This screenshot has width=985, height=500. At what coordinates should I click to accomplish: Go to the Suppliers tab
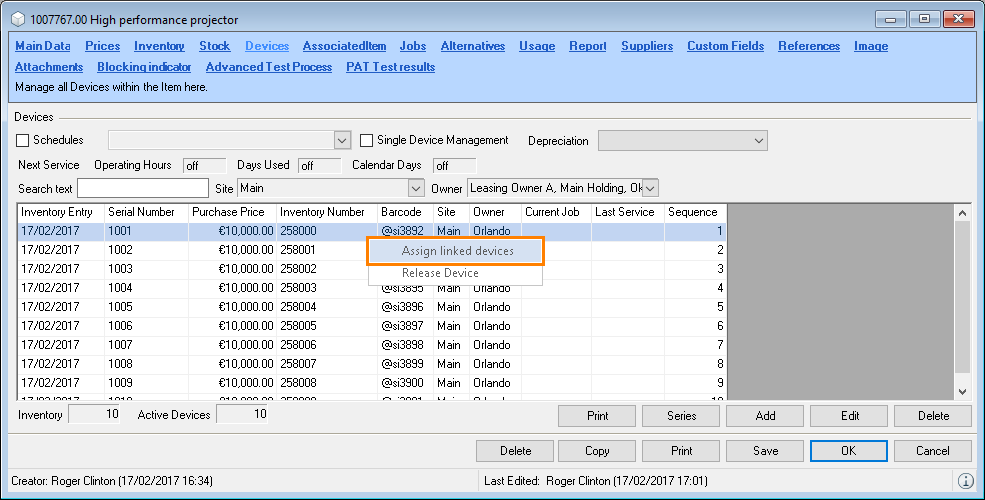click(x=646, y=46)
